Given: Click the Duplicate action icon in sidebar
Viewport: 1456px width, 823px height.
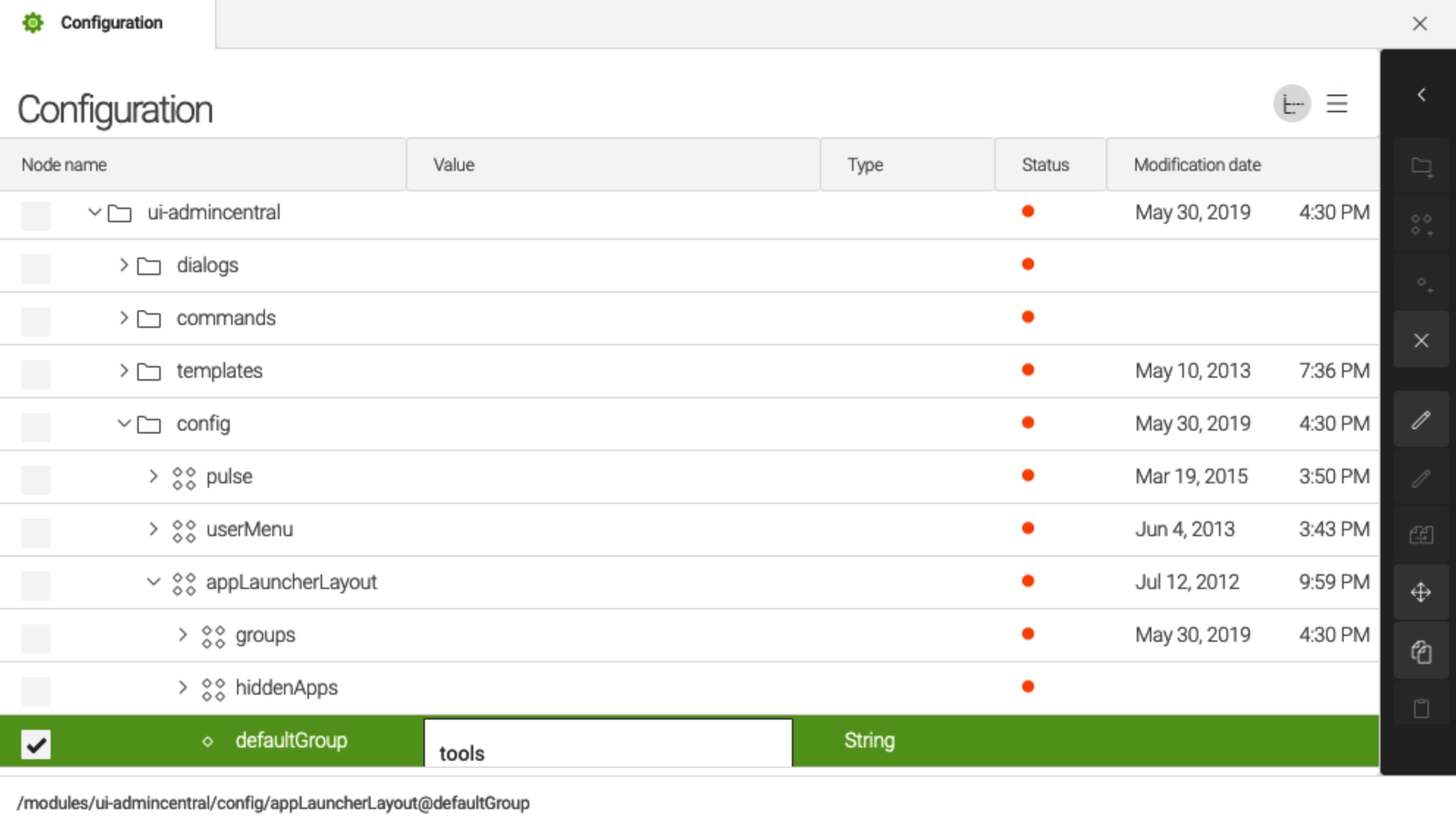Looking at the screenshot, I should (x=1422, y=535).
